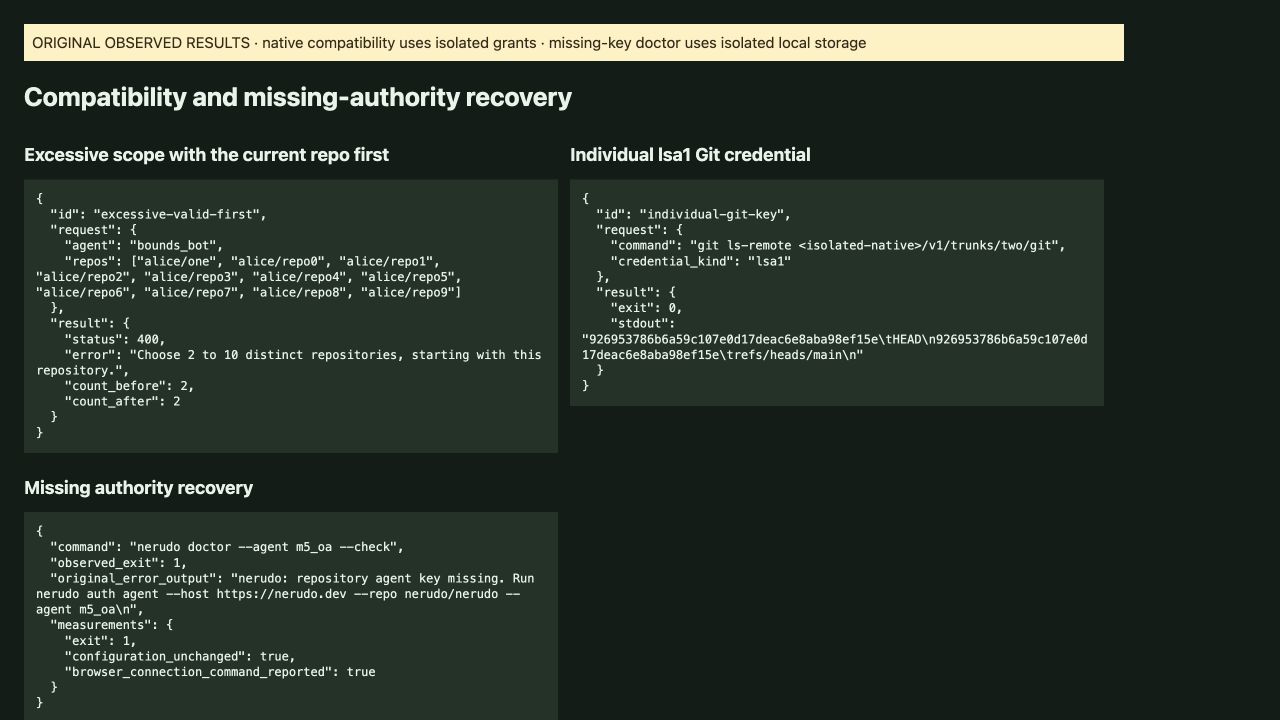Image resolution: width=1280 pixels, height=720 pixels.
Task: Click the "count_before": 2 line
Action: (130, 386)
